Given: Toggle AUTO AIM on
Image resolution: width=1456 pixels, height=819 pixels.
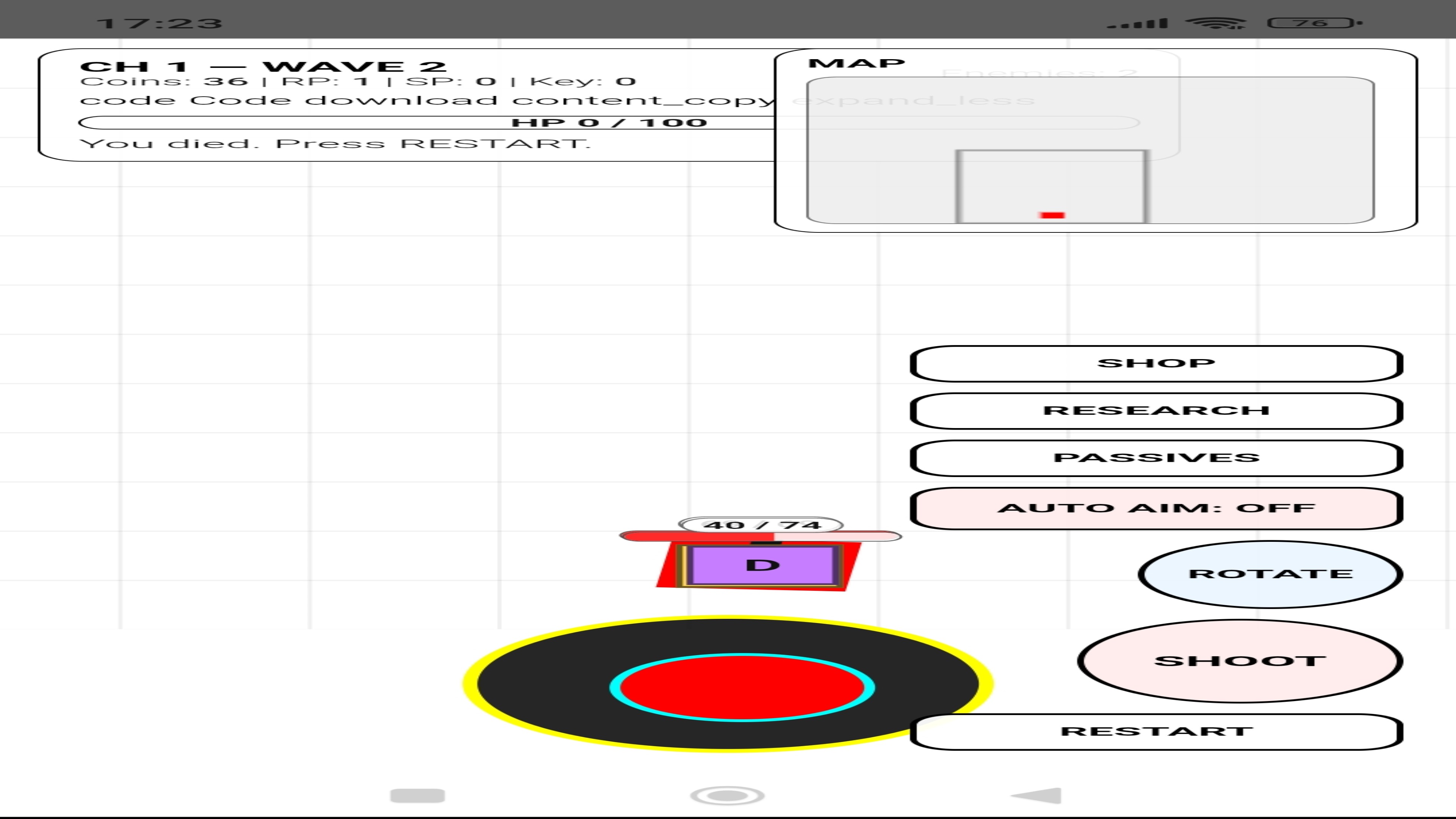Looking at the screenshot, I should (1156, 508).
